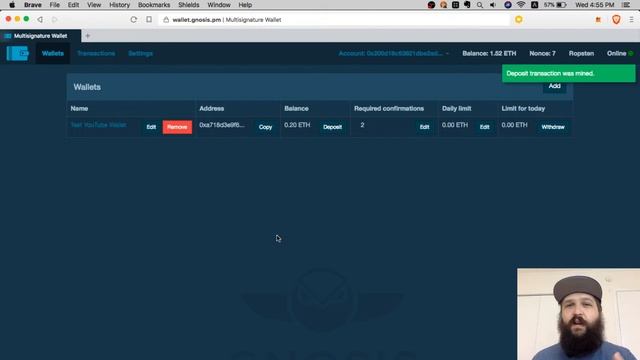Click the keyboard input source A icon
The image size is (640, 360).
534,5
